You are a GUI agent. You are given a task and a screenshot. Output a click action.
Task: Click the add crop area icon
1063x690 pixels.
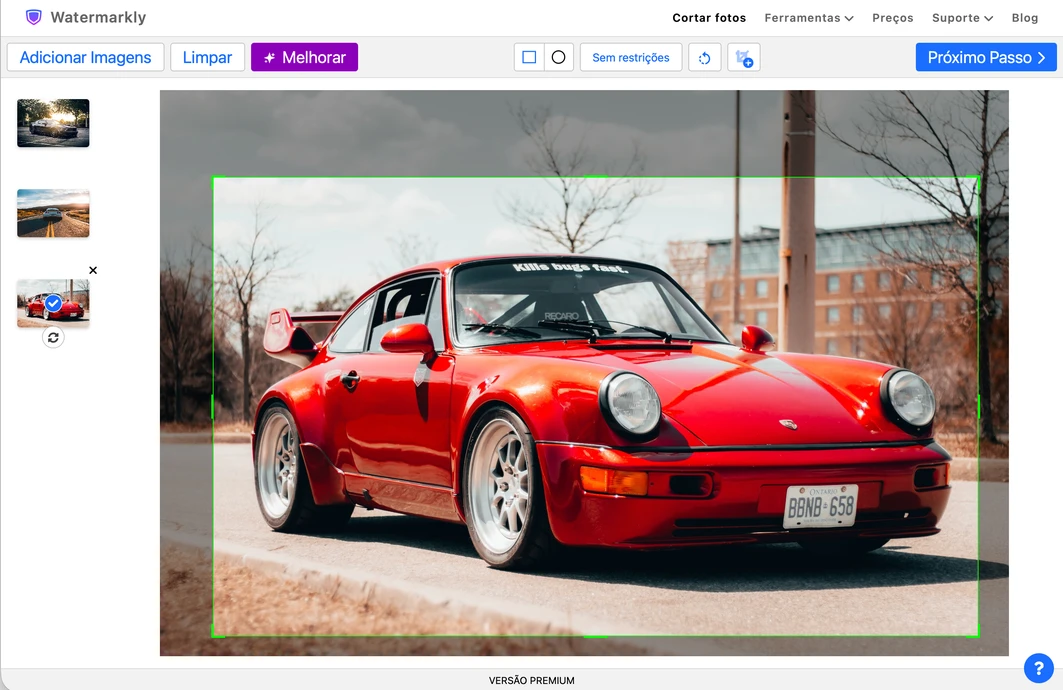tap(744, 58)
